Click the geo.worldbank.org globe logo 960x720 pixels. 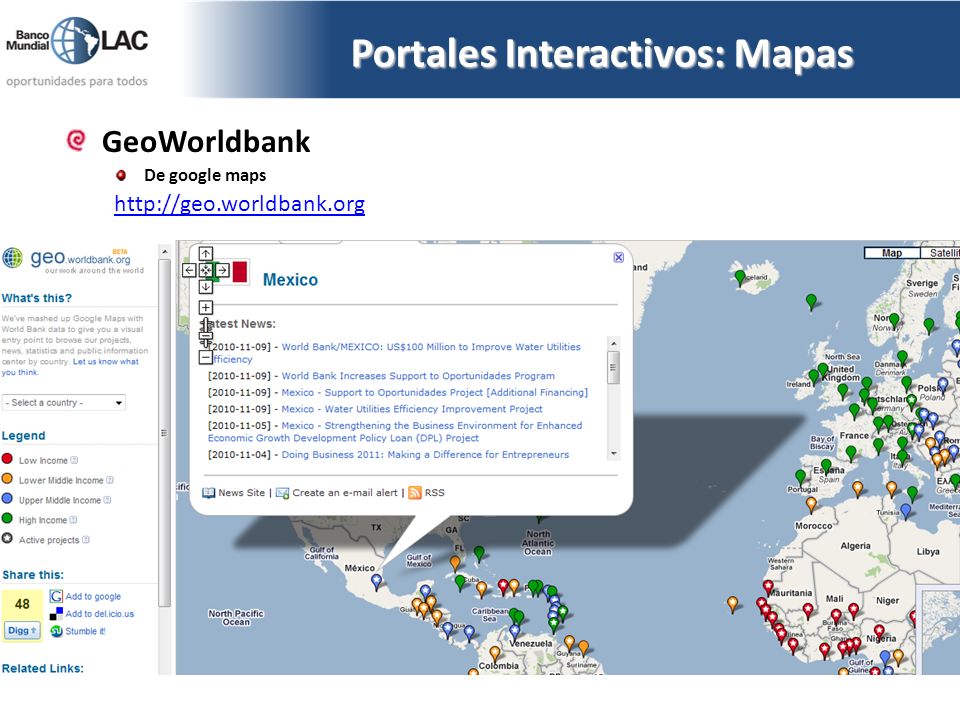[12, 258]
